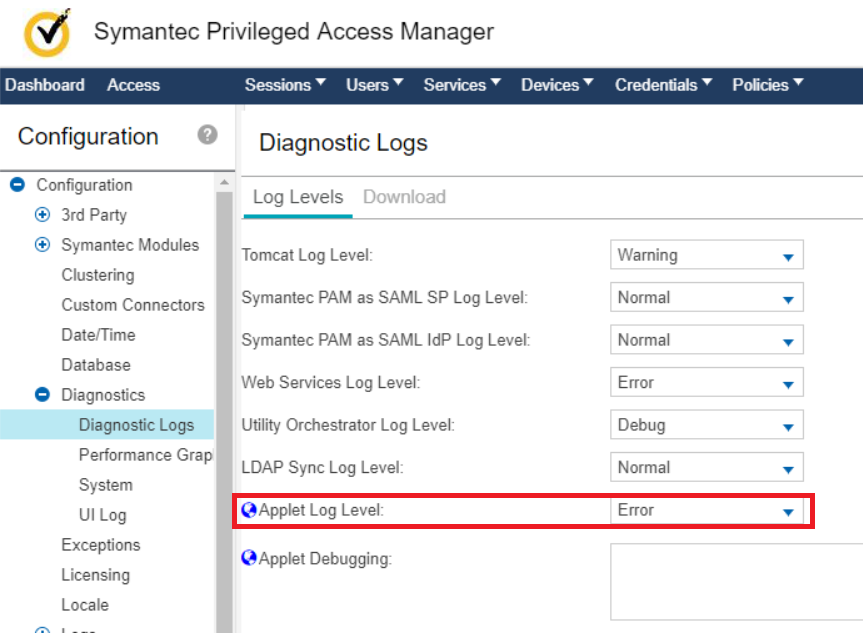Open the Applet Log Level dropdown
This screenshot has width=863, height=633.
pyautogui.click(x=706, y=511)
